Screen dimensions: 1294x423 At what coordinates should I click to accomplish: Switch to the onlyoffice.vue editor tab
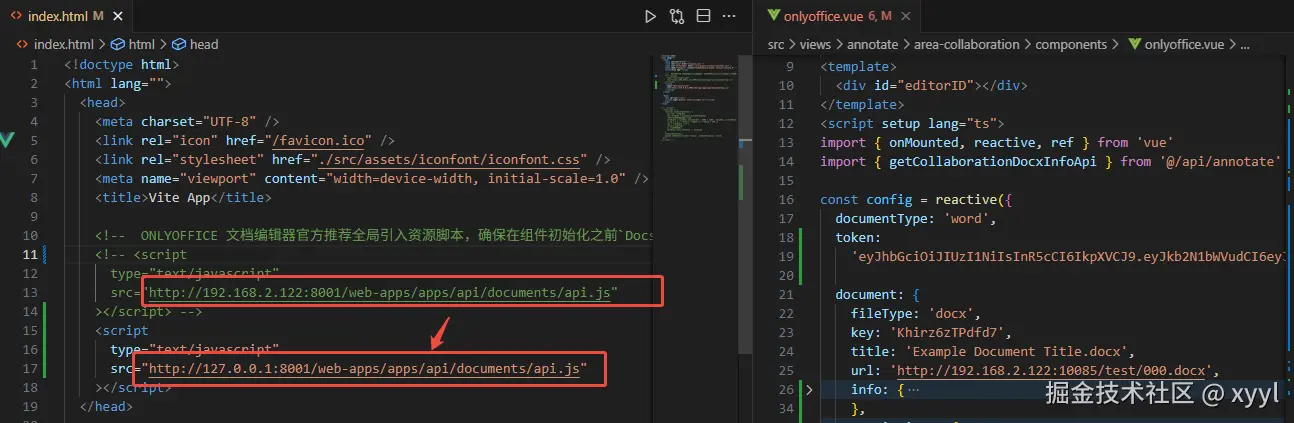click(x=838, y=16)
